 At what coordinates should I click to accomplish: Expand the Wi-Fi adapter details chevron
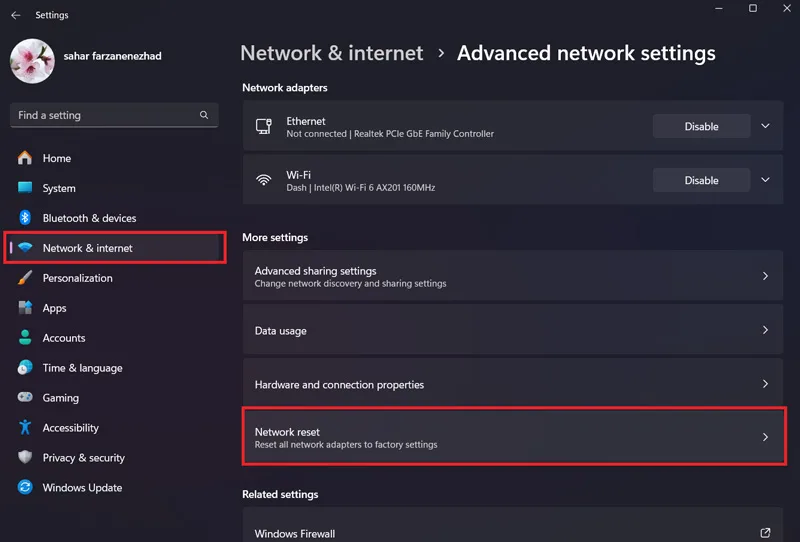click(x=765, y=180)
